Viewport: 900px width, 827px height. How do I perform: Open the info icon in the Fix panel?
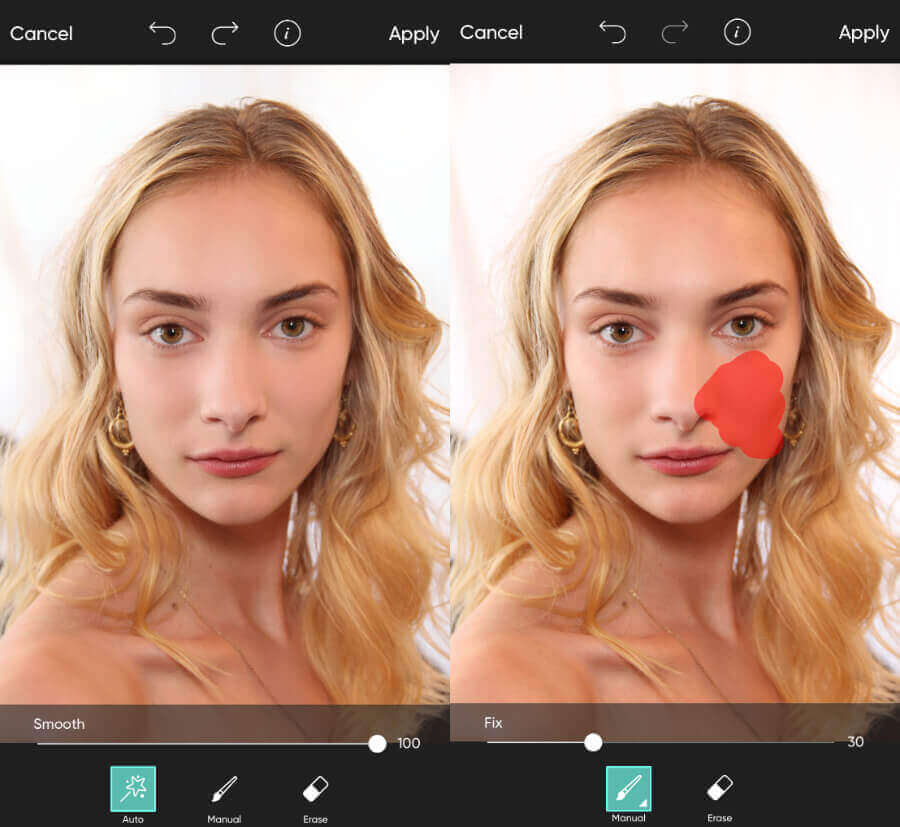736,32
